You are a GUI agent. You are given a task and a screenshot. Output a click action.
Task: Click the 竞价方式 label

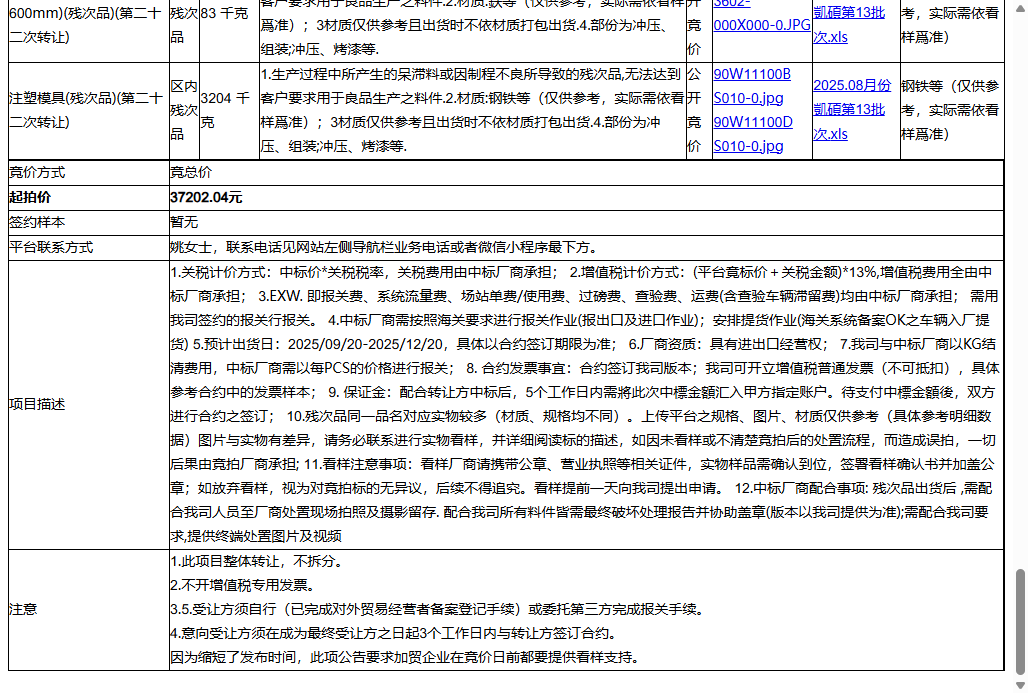(x=37, y=172)
